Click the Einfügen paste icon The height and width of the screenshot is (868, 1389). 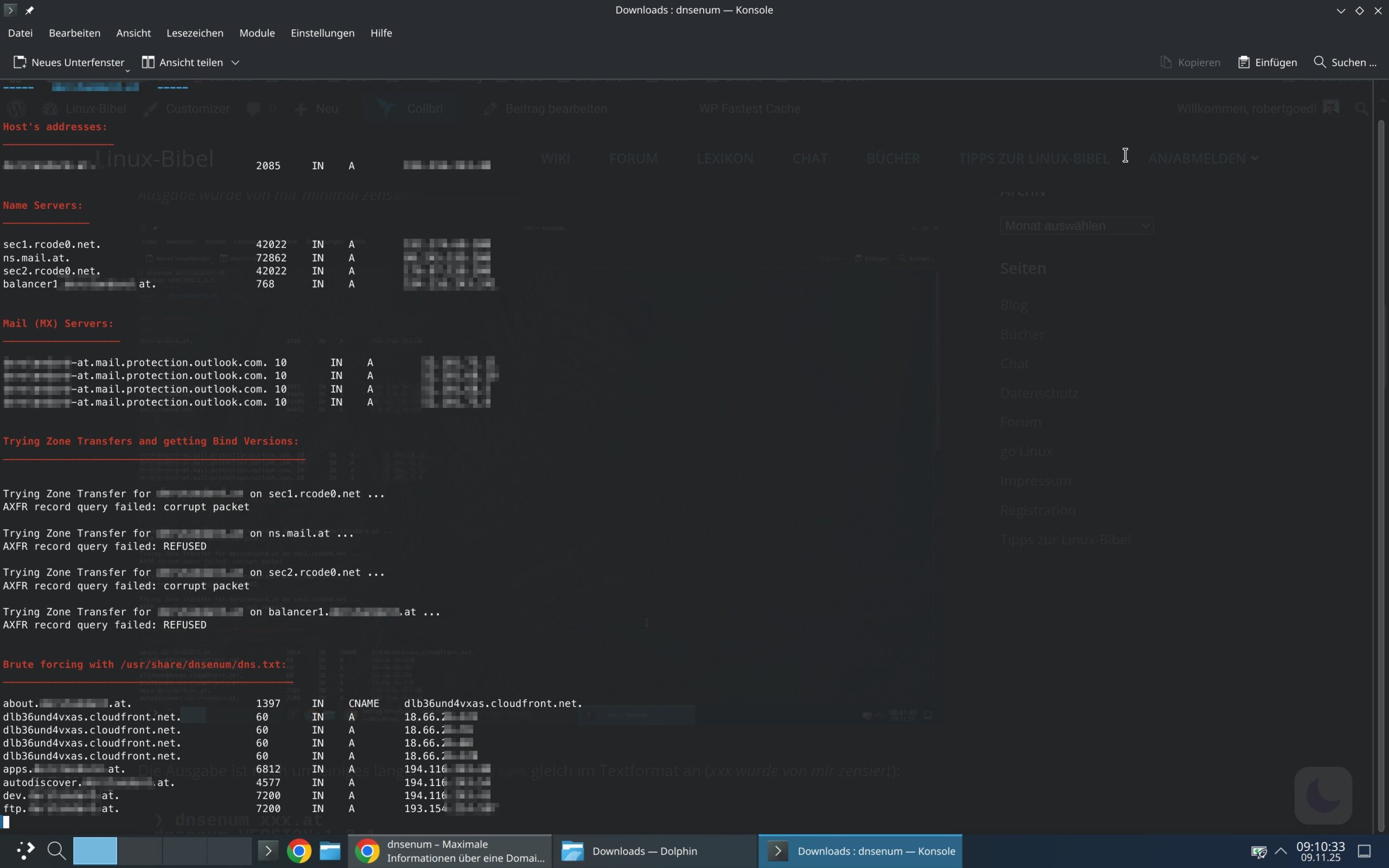click(x=1243, y=62)
